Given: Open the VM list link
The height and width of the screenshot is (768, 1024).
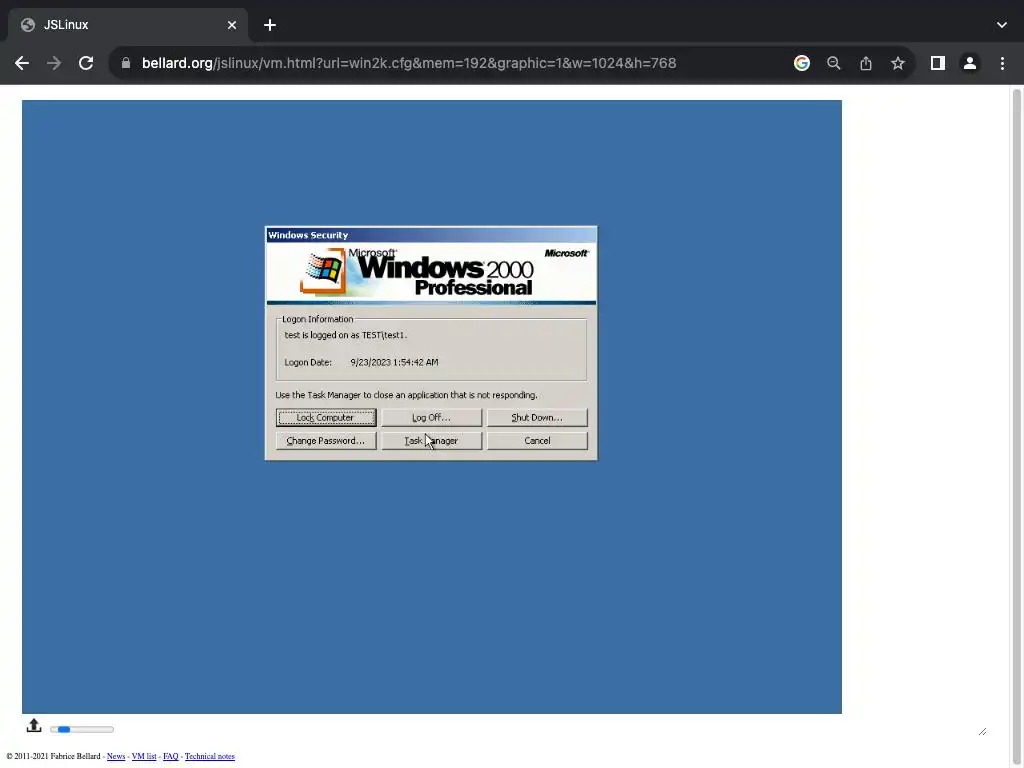Looking at the screenshot, I should pos(144,756).
